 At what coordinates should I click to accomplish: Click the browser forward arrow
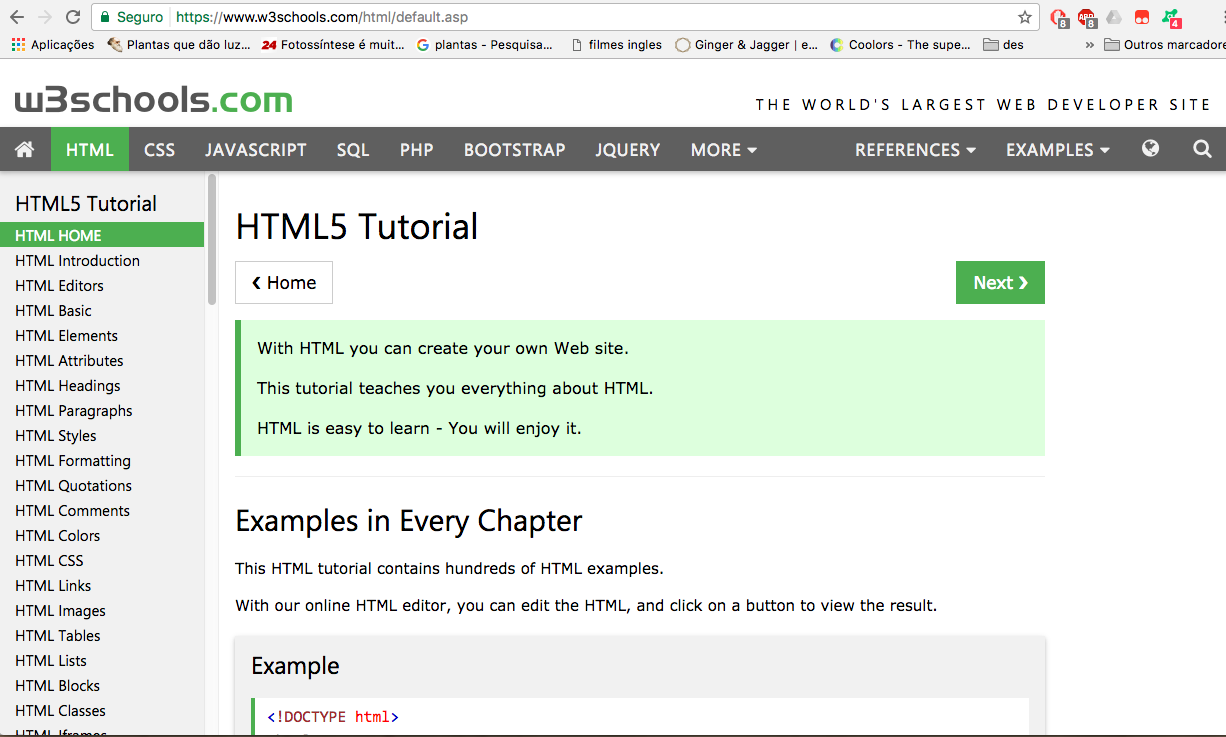coord(45,17)
